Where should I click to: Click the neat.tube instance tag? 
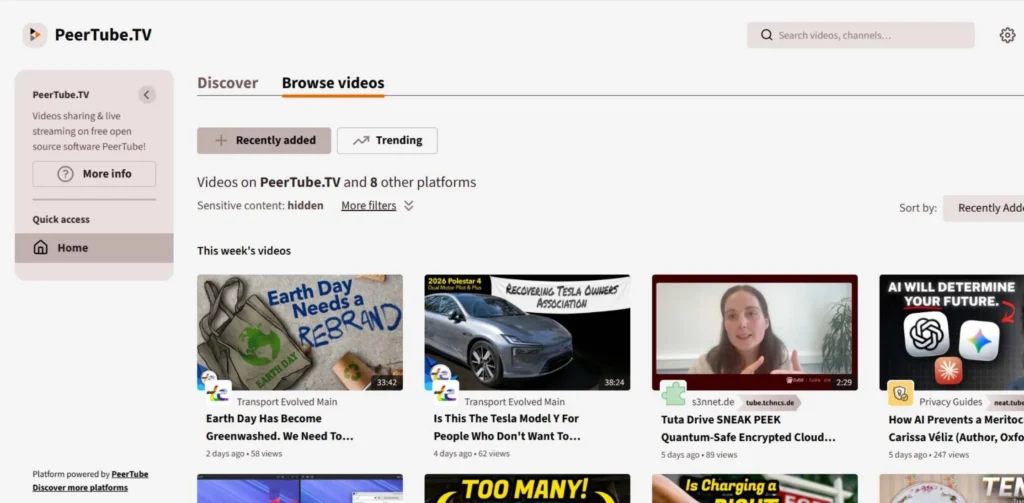click(x=1006, y=402)
